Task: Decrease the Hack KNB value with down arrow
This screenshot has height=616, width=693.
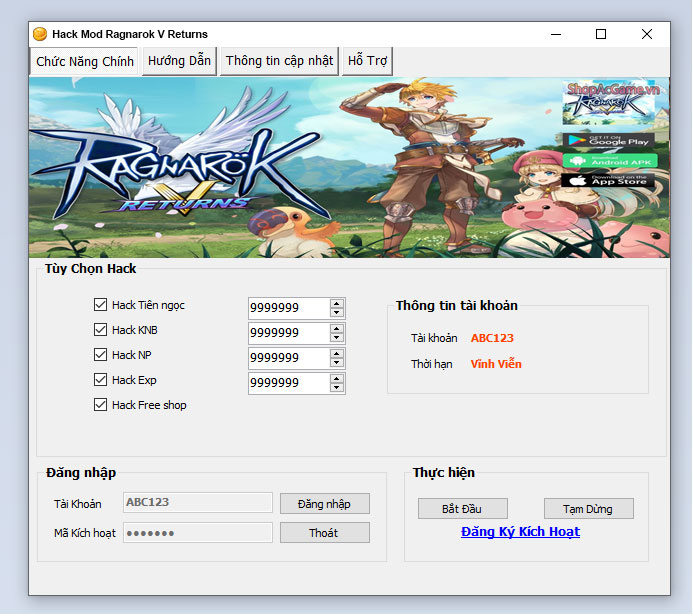Action: 337,338
